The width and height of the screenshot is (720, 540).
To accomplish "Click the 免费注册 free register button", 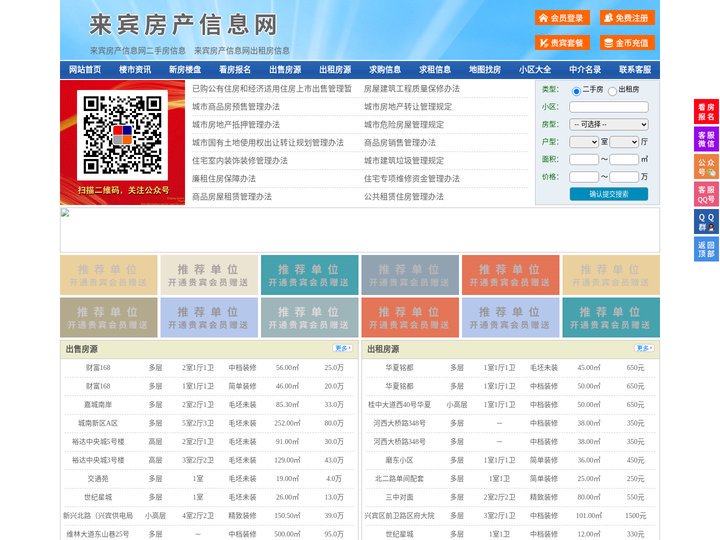I will tap(627, 18).
